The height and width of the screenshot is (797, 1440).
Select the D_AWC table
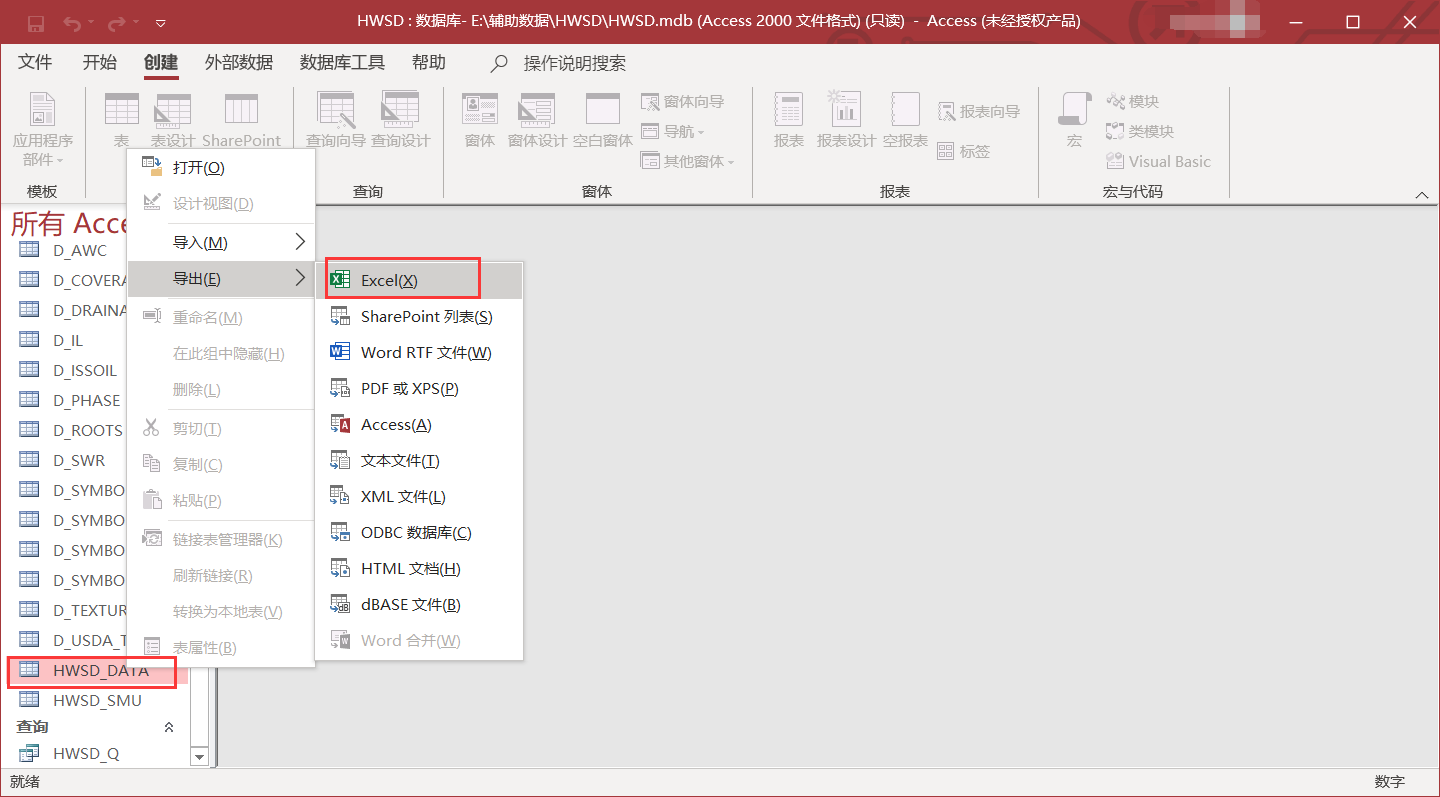click(80, 250)
